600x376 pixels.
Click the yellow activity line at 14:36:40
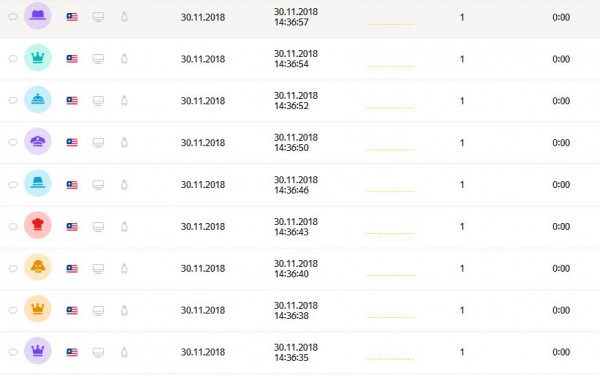pos(390,275)
